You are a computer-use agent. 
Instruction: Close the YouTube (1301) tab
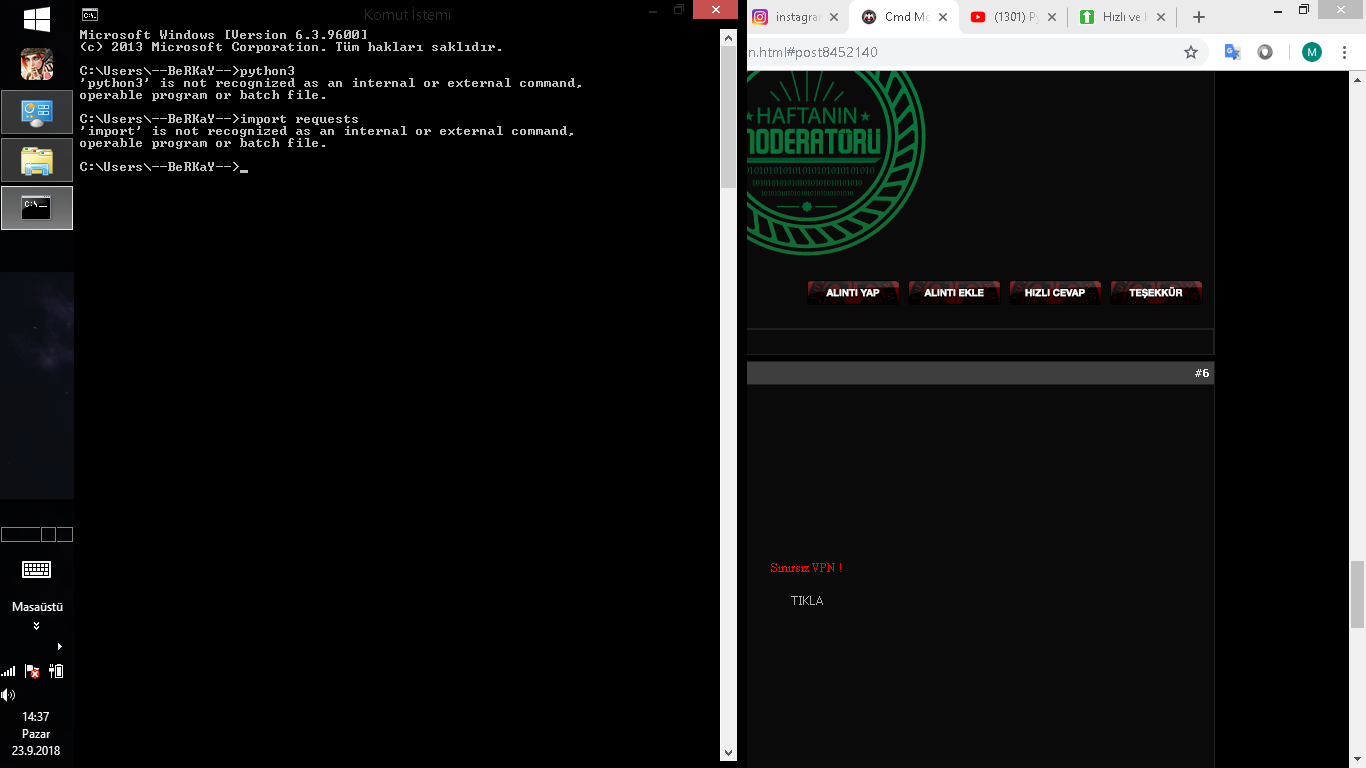coord(1051,17)
